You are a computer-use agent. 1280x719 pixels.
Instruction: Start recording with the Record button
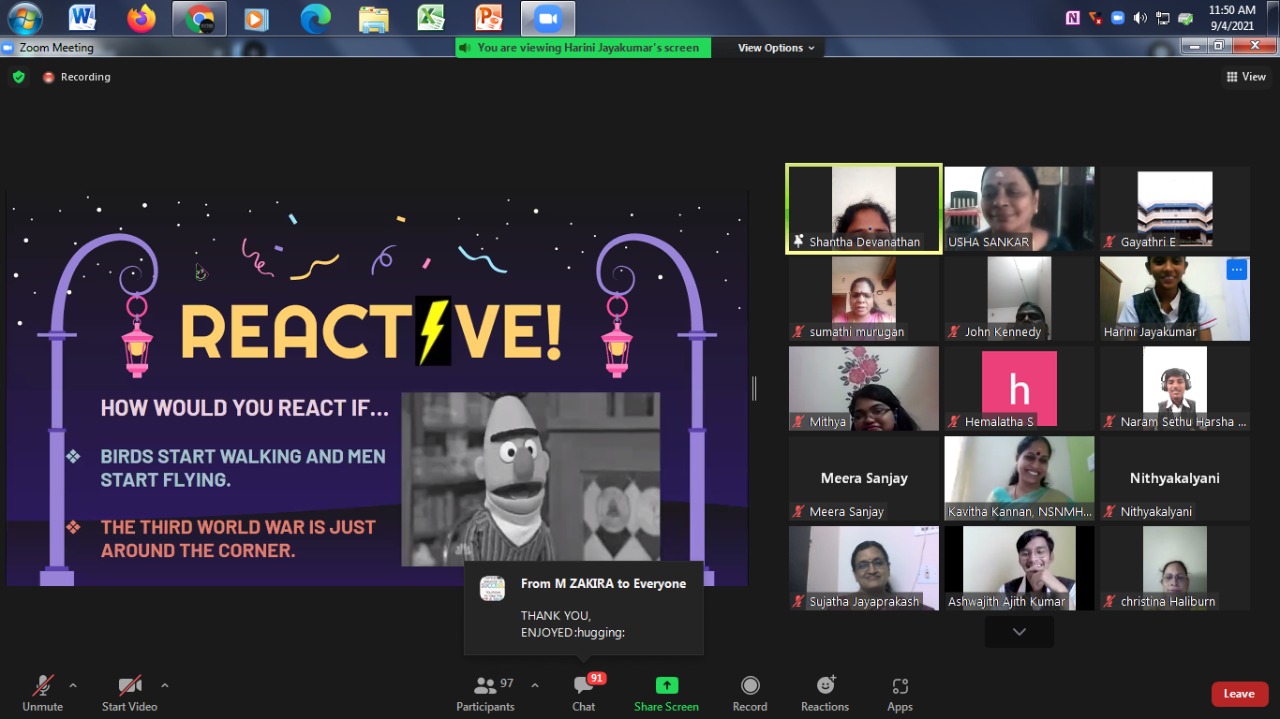click(749, 692)
